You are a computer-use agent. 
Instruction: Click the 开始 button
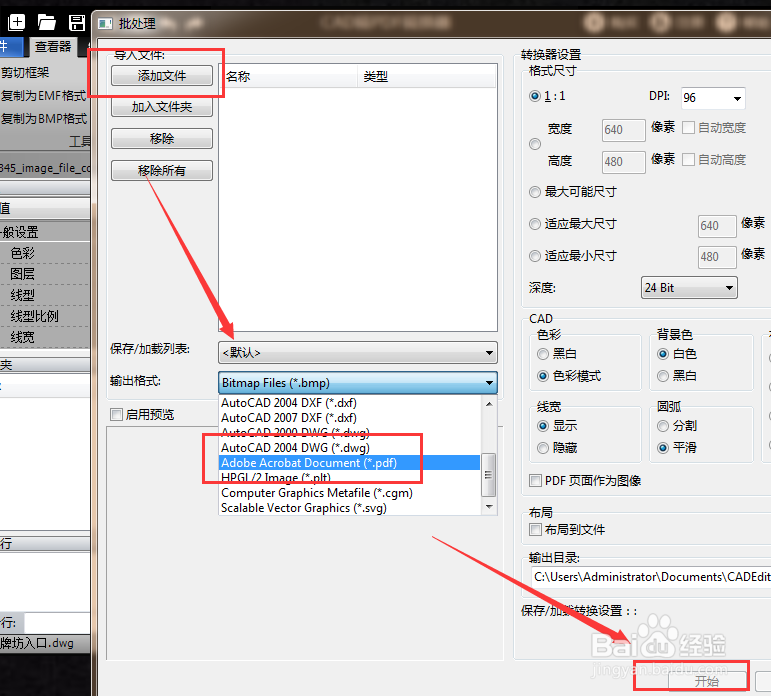click(706, 681)
